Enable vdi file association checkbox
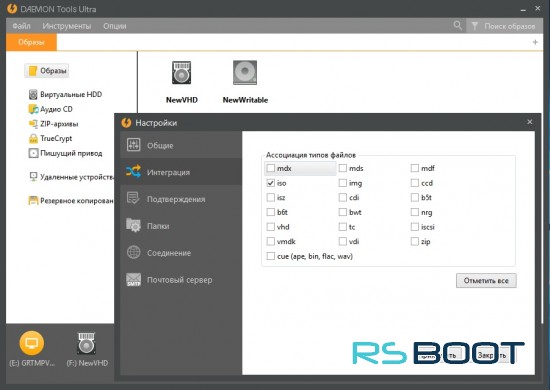This screenshot has height=390, width=550. coord(343,241)
